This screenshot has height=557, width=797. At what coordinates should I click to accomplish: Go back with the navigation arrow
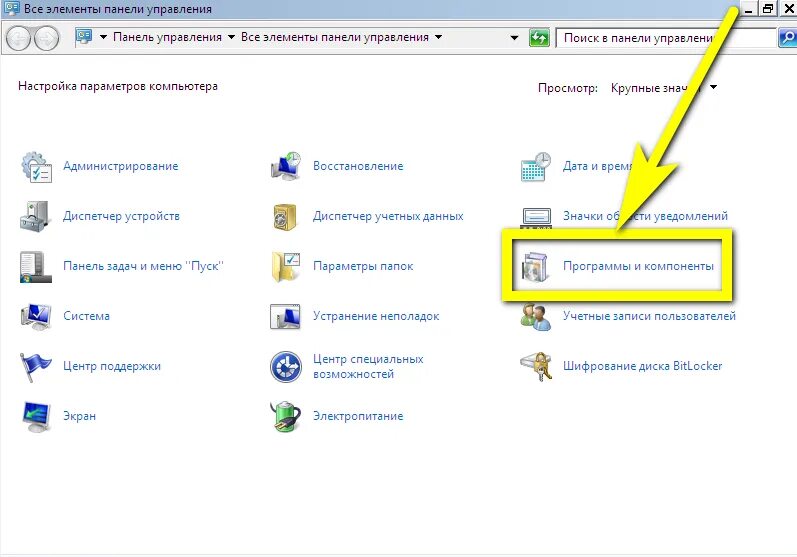coord(19,39)
